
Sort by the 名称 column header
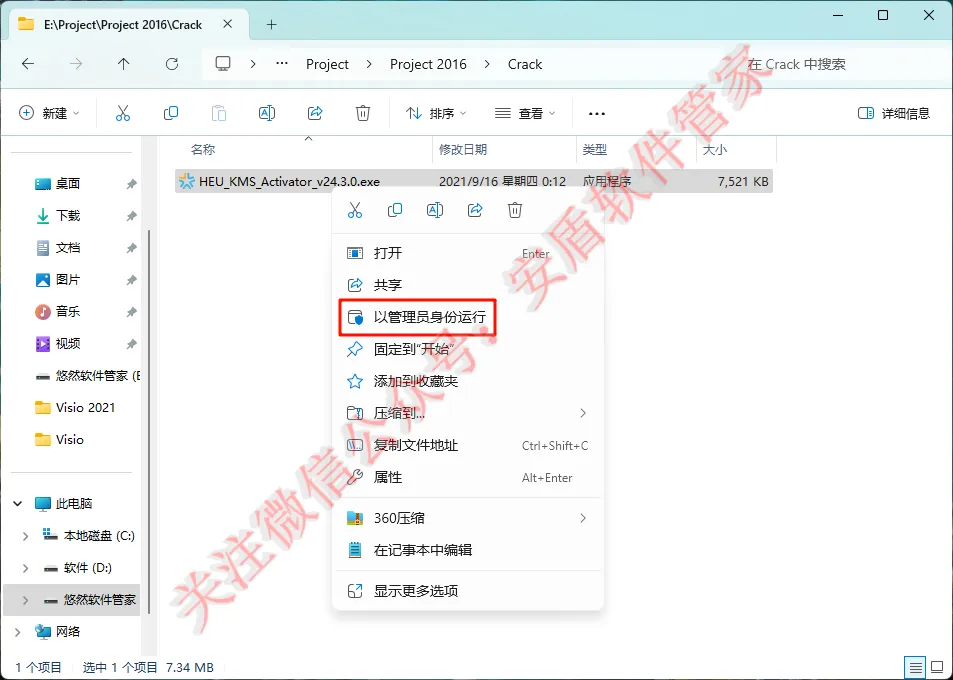pyautogui.click(x=304, y=149)
